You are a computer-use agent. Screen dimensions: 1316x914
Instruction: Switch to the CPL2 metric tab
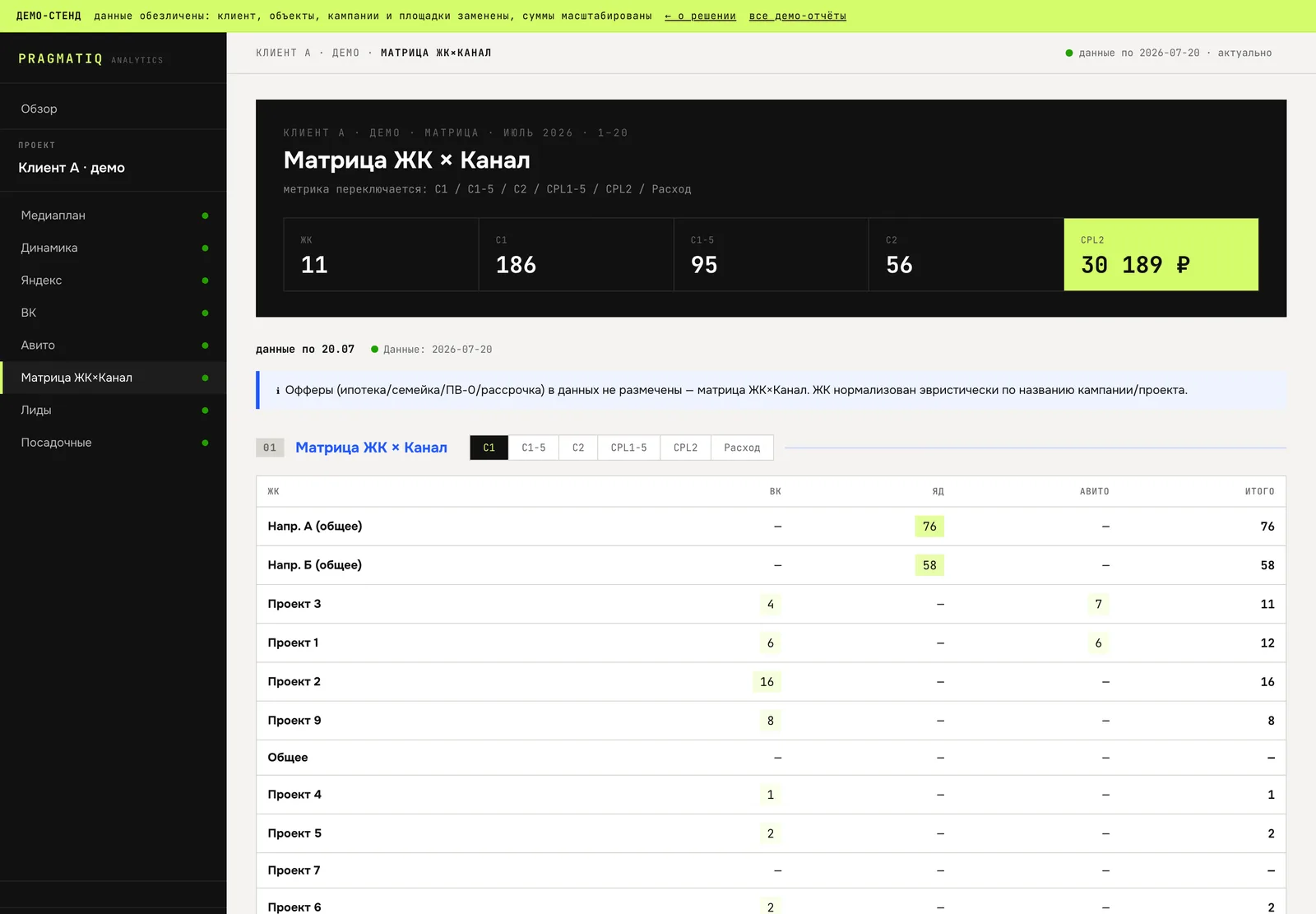[x=686, y=448]
